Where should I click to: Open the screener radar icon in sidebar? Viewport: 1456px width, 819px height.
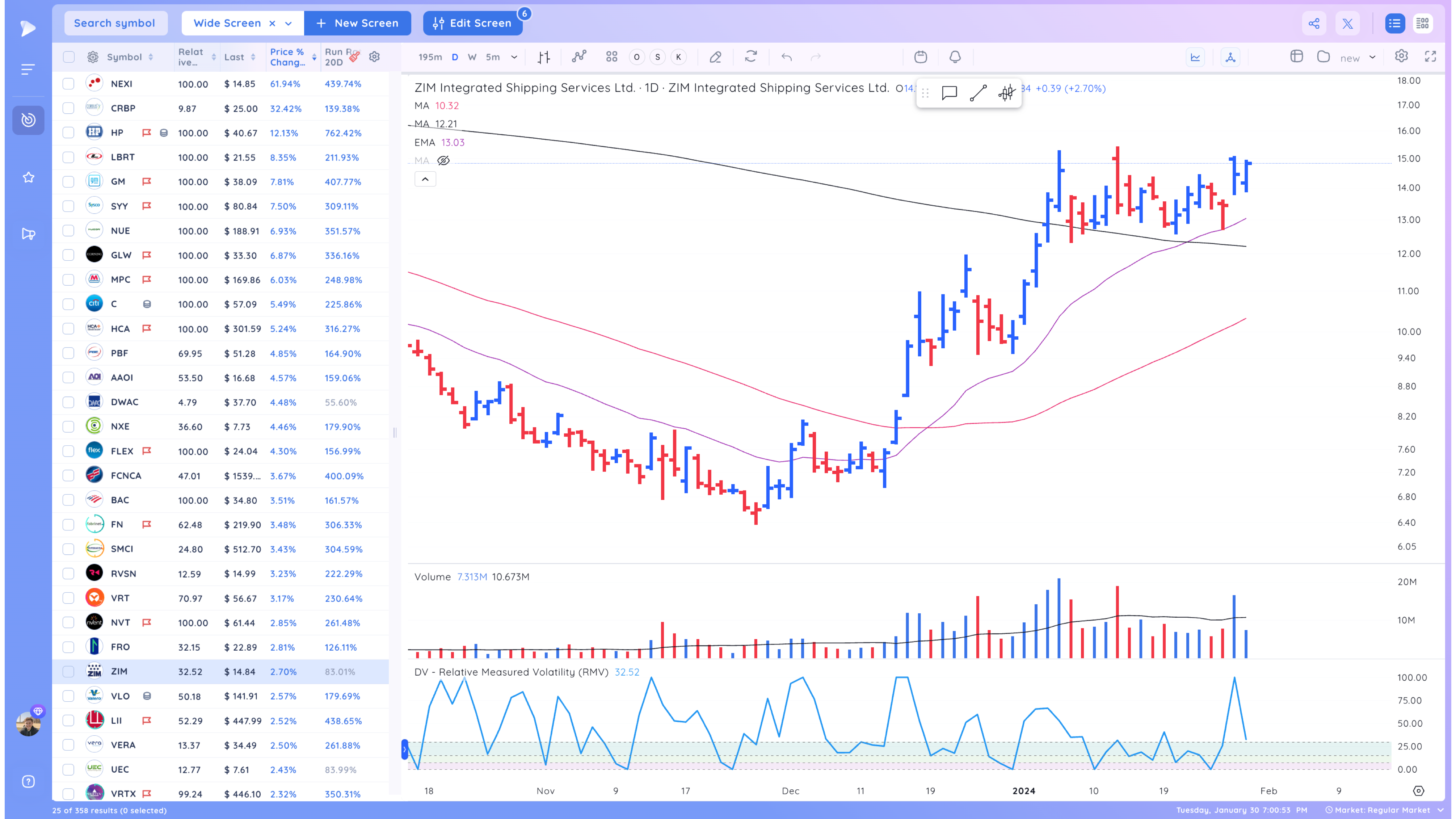coord(28,120)
